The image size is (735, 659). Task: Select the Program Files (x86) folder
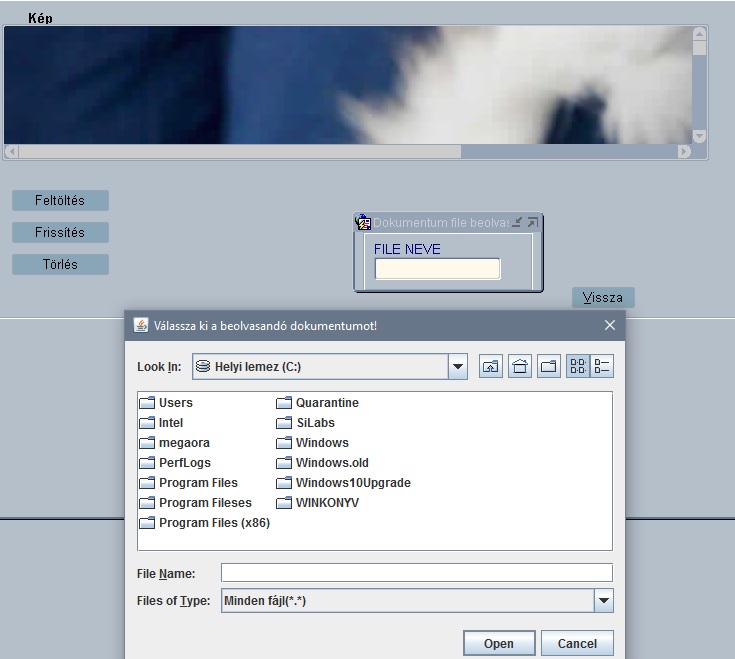[x=204, y=523]
